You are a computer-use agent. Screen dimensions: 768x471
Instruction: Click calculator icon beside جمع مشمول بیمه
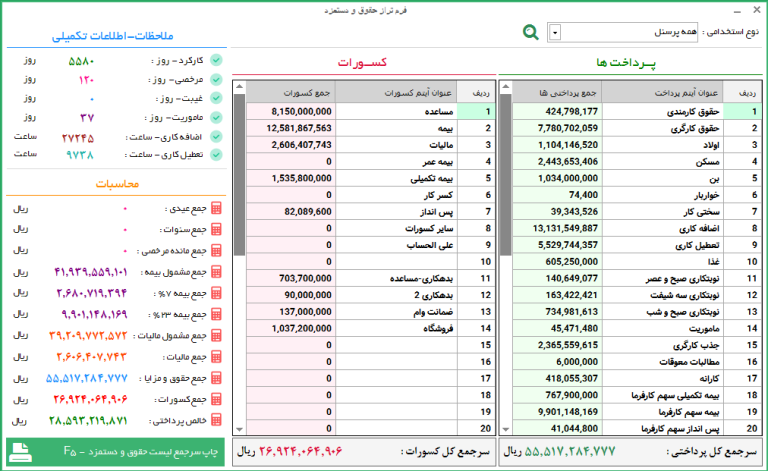216,272
